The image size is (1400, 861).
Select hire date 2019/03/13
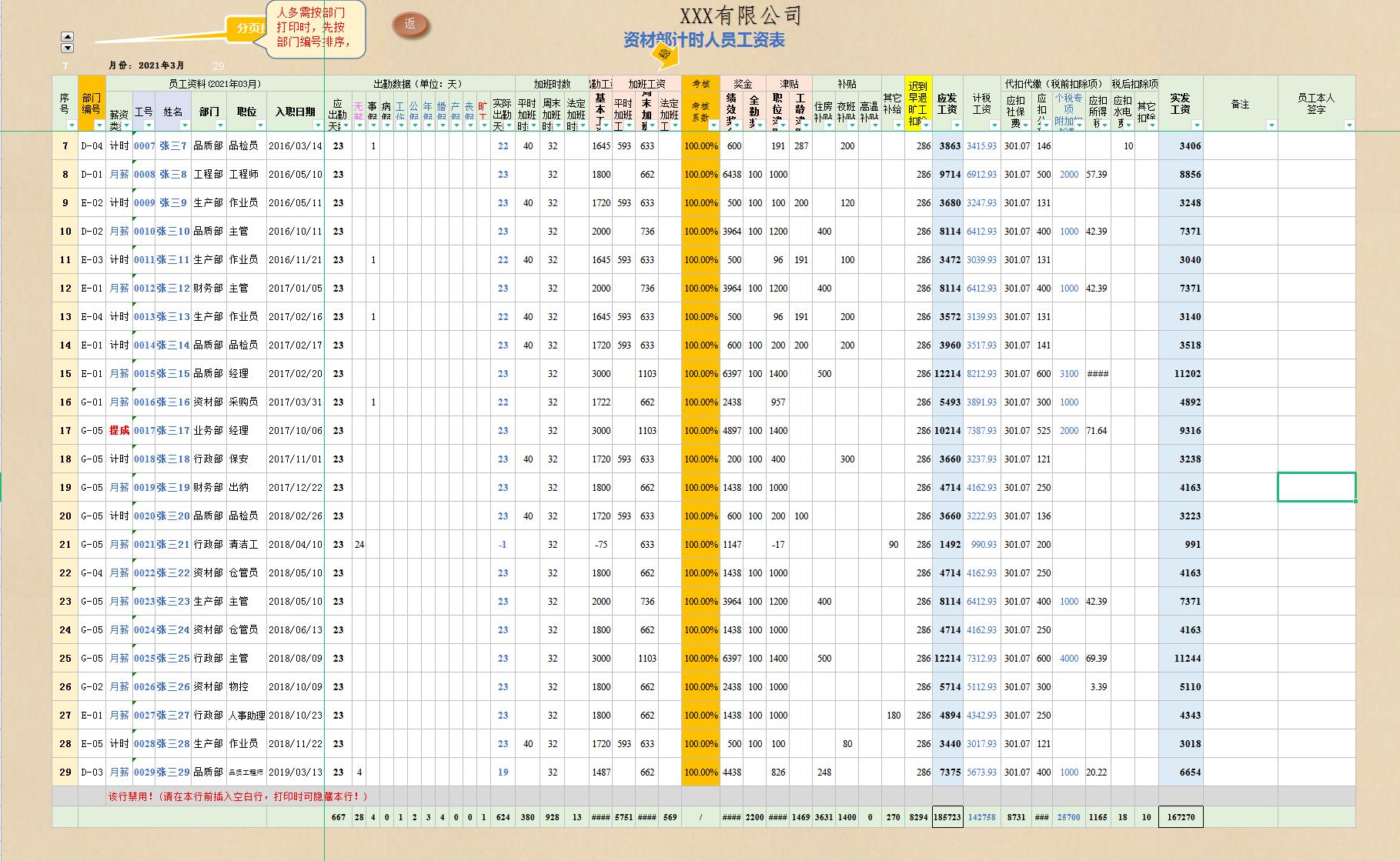pos(296,773)
